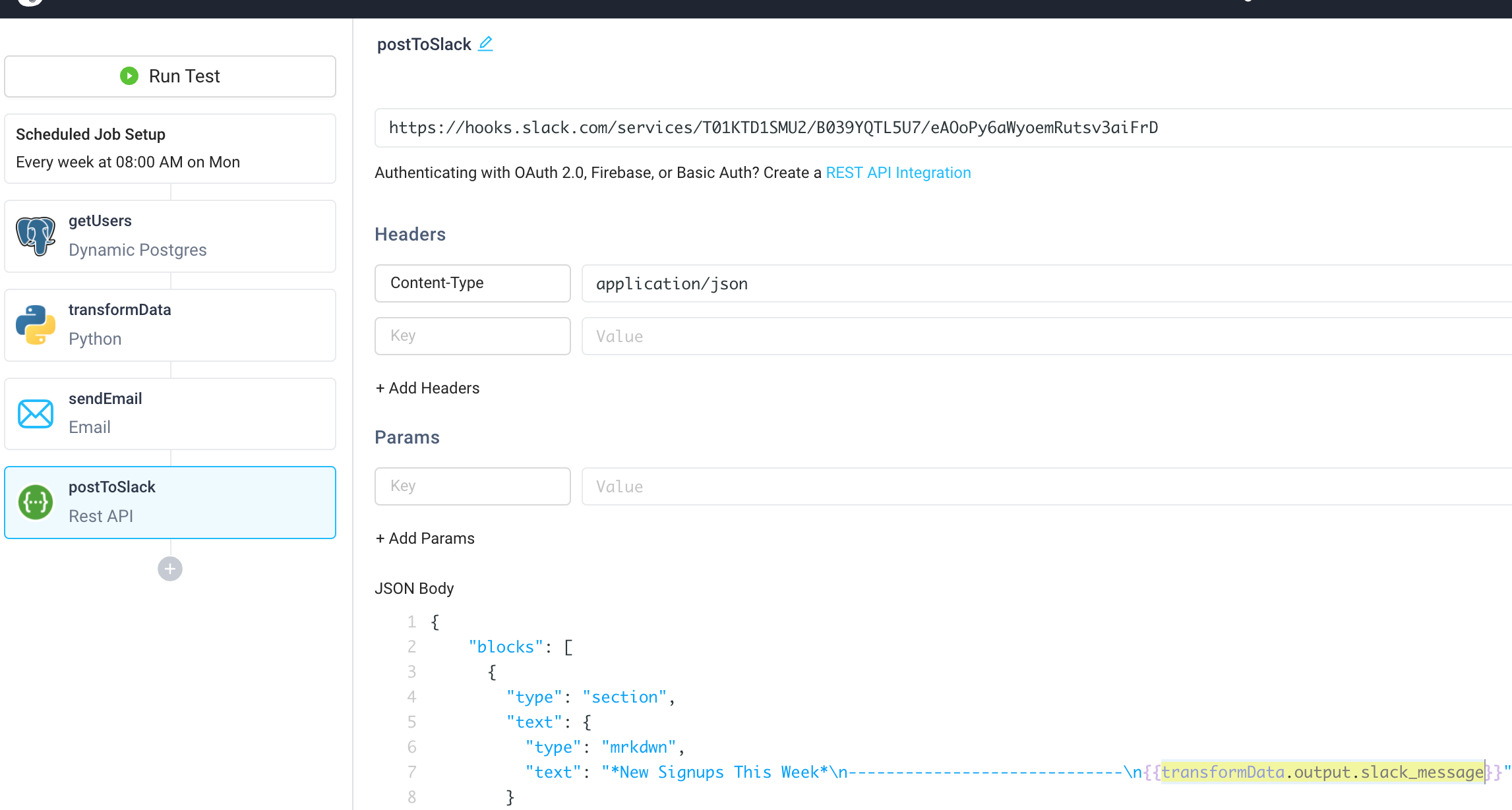Run the workflow test
The height and width of the screenshot is (810, 1512).
coord(169,76)
